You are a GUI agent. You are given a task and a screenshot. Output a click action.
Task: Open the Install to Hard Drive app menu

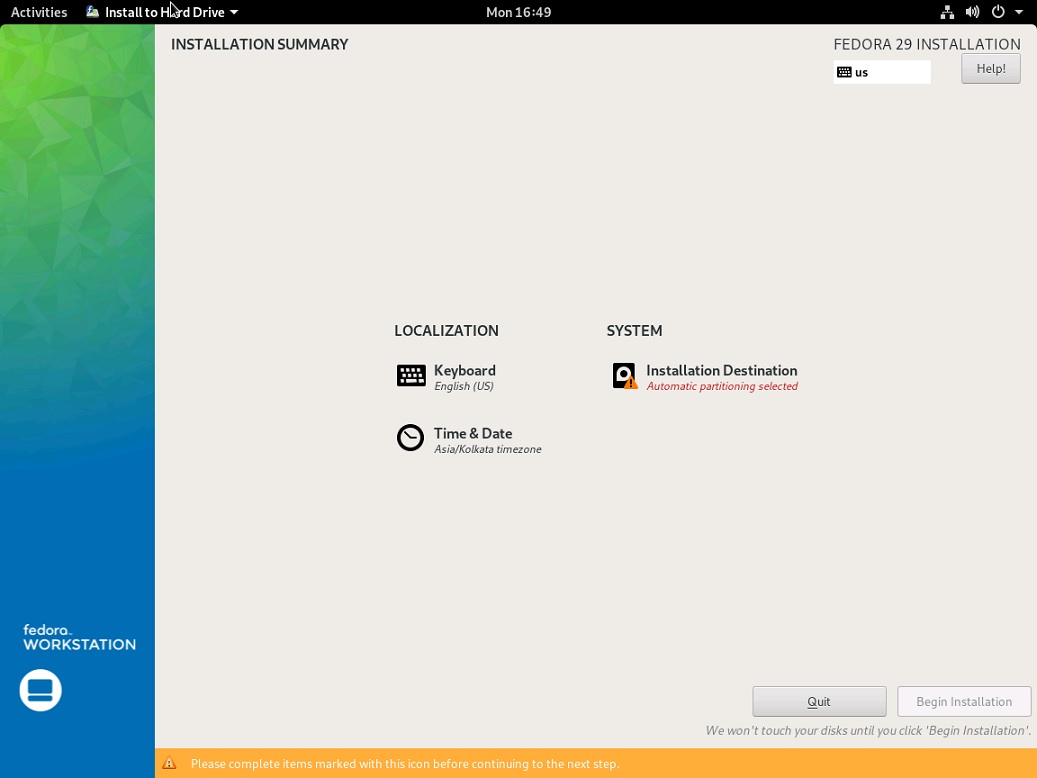coord(162,12)
